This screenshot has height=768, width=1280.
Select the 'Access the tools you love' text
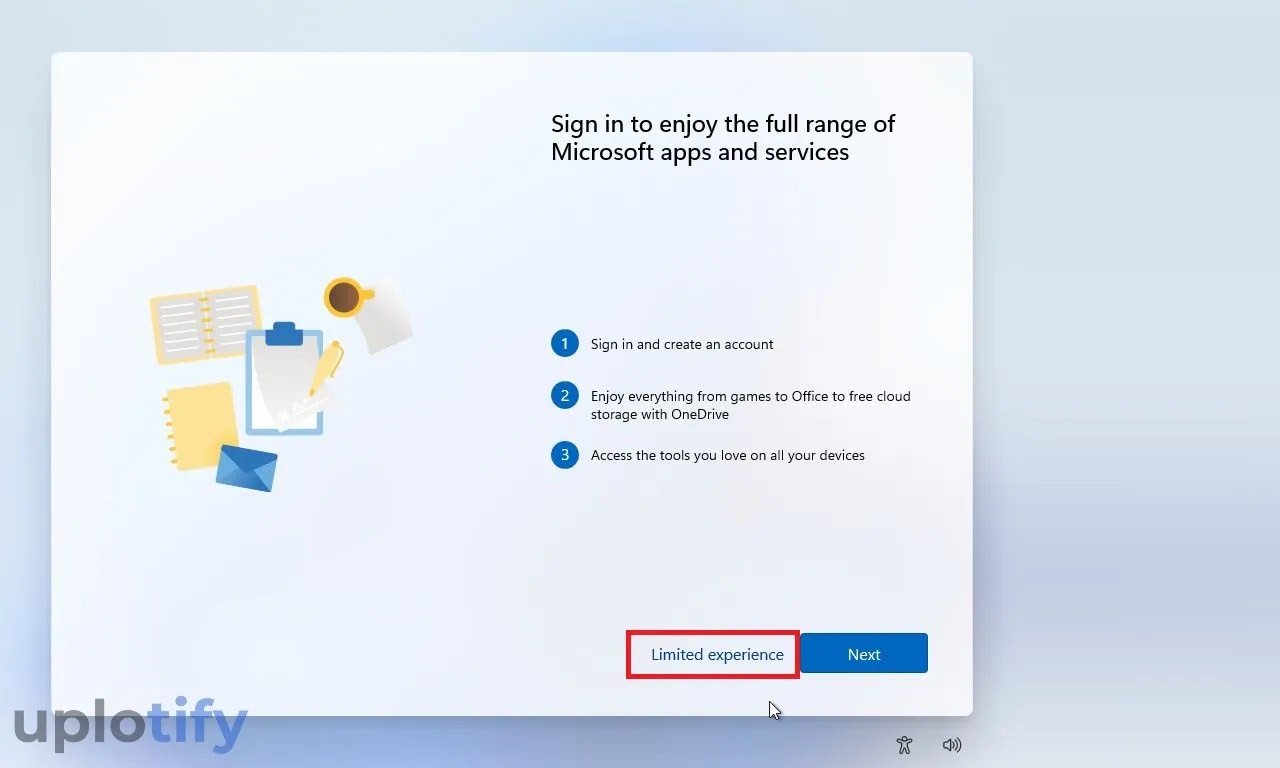coord(727,455)
